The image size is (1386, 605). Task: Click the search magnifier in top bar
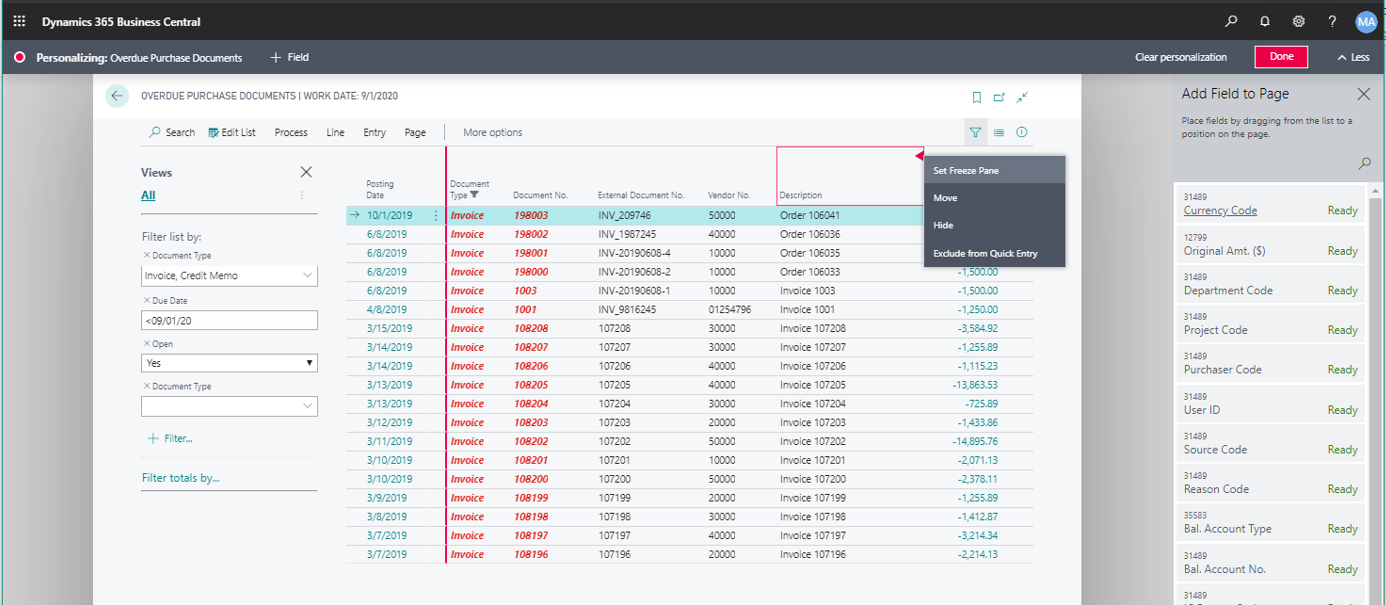1231,21
